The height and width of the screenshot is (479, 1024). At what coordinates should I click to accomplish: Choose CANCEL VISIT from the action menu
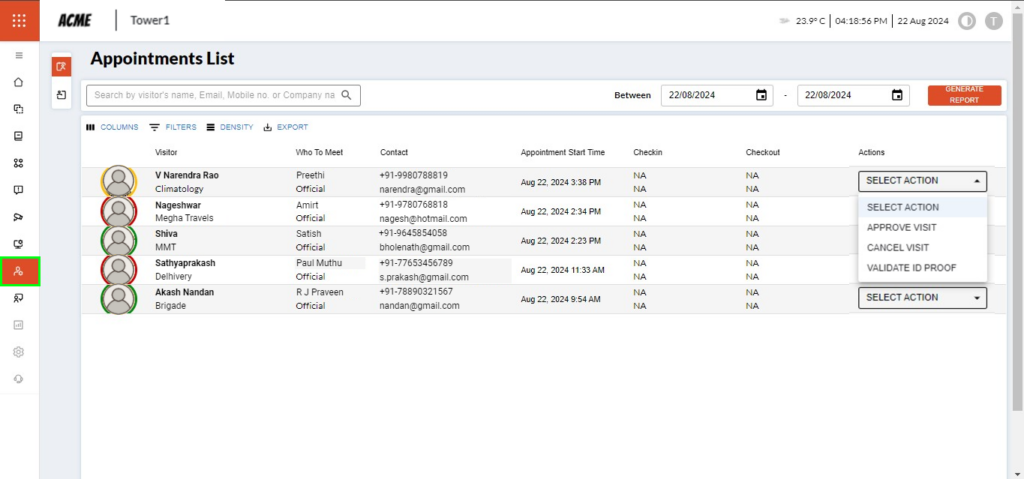897,247
